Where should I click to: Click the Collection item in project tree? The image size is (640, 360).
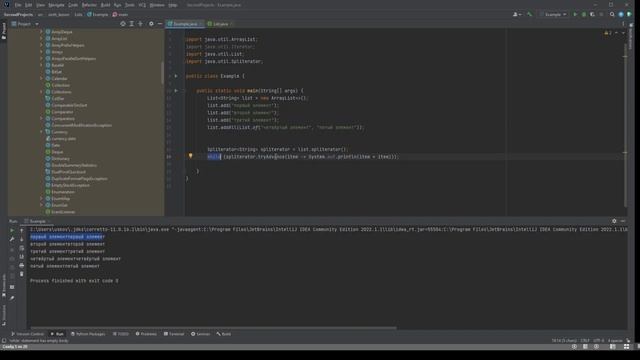60,85
